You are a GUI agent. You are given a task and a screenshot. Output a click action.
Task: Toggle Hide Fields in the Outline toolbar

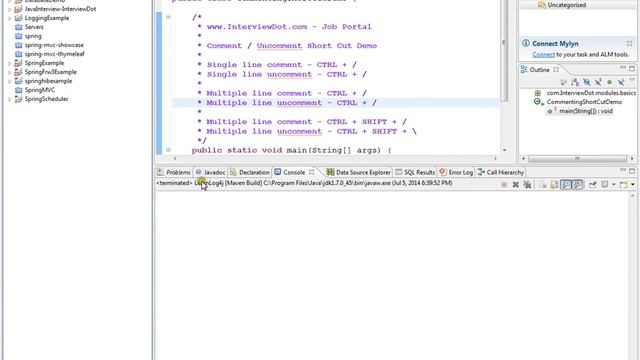click(x=587, y=82)
